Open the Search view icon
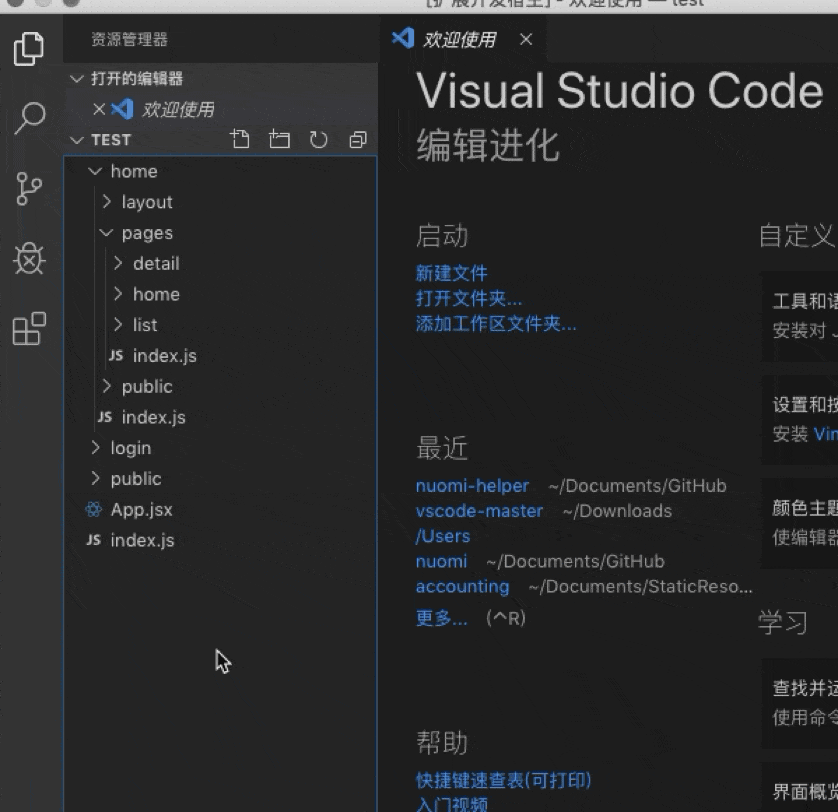 pyautogui.click(x=29, y=118)
